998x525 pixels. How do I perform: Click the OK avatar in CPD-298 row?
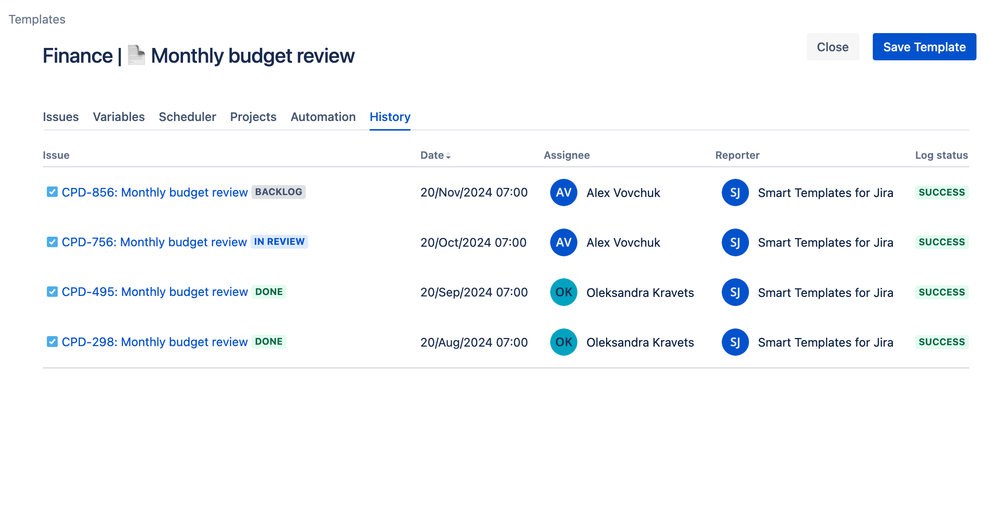click(563, 342)
